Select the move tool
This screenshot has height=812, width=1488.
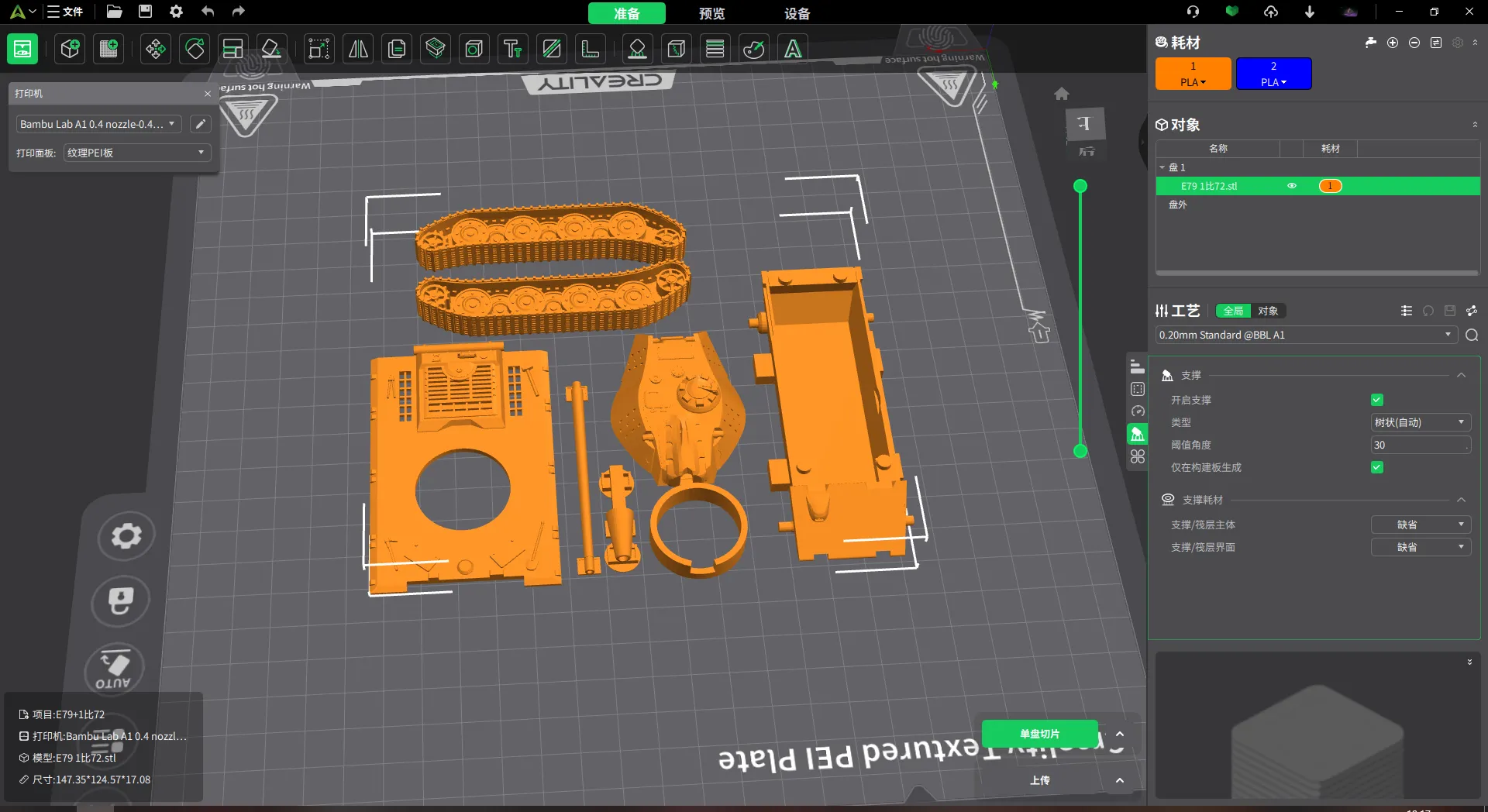click(156, 50)
